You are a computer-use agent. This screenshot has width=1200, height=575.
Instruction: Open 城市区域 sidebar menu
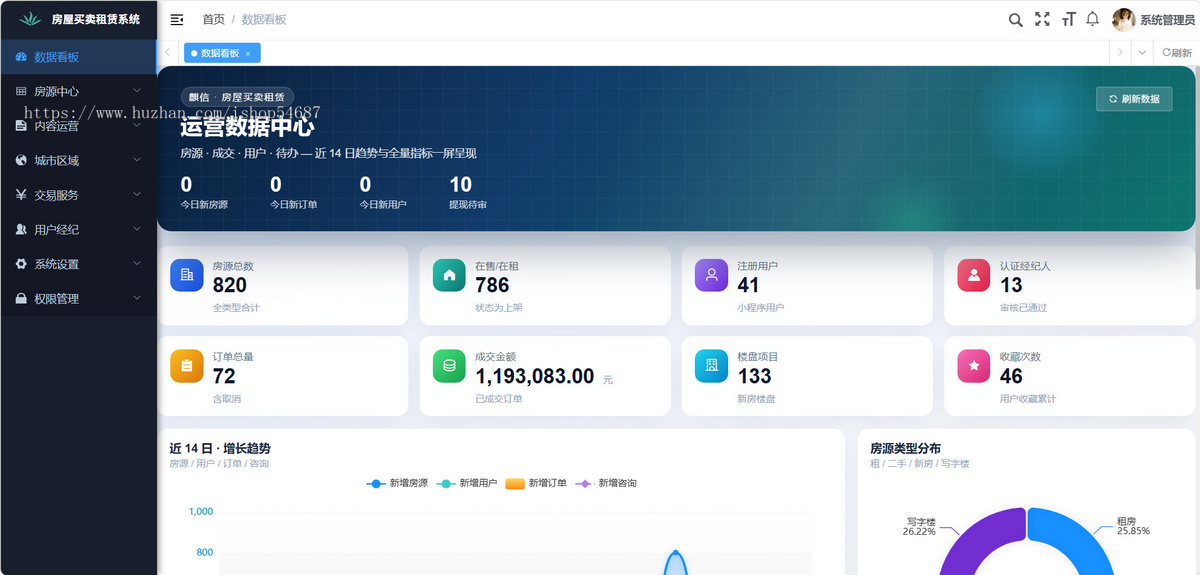(78, 160)
